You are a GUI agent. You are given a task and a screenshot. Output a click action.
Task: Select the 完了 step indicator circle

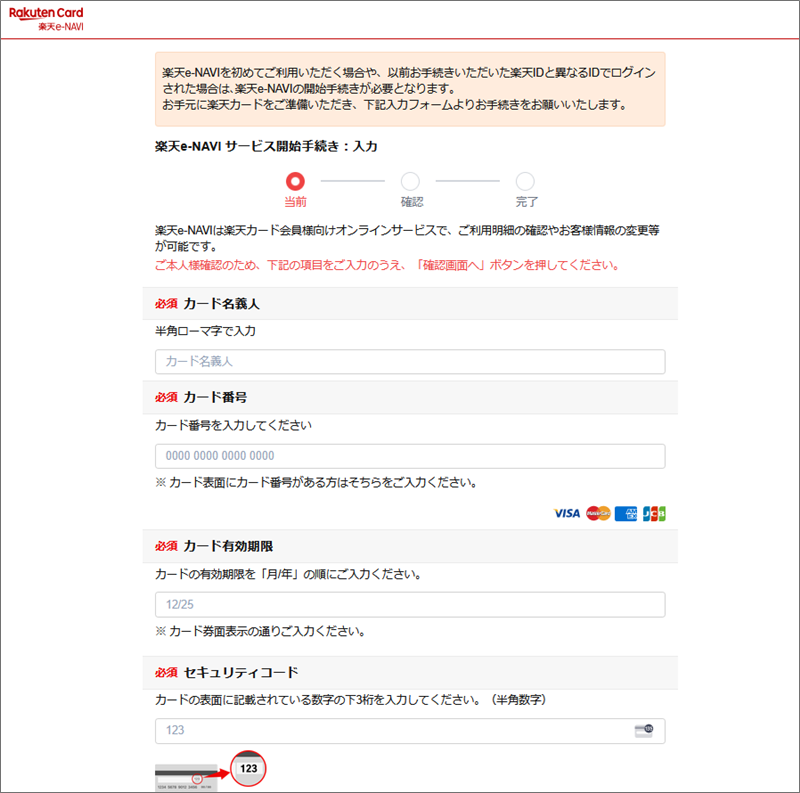[525, 181]
